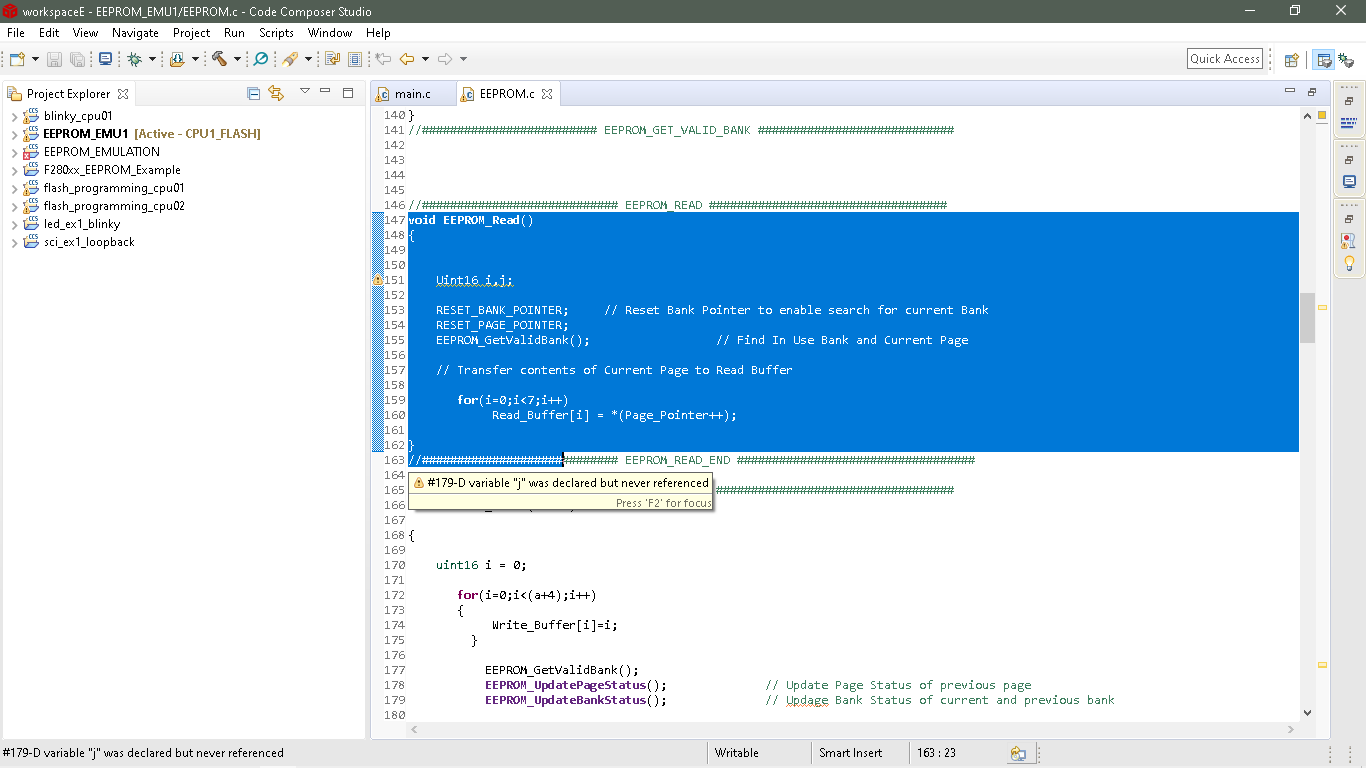This screenshot has height=768, width=1366.
Task: Switch to the CCS Debug perspective icon
Action: pos(1347,58)
